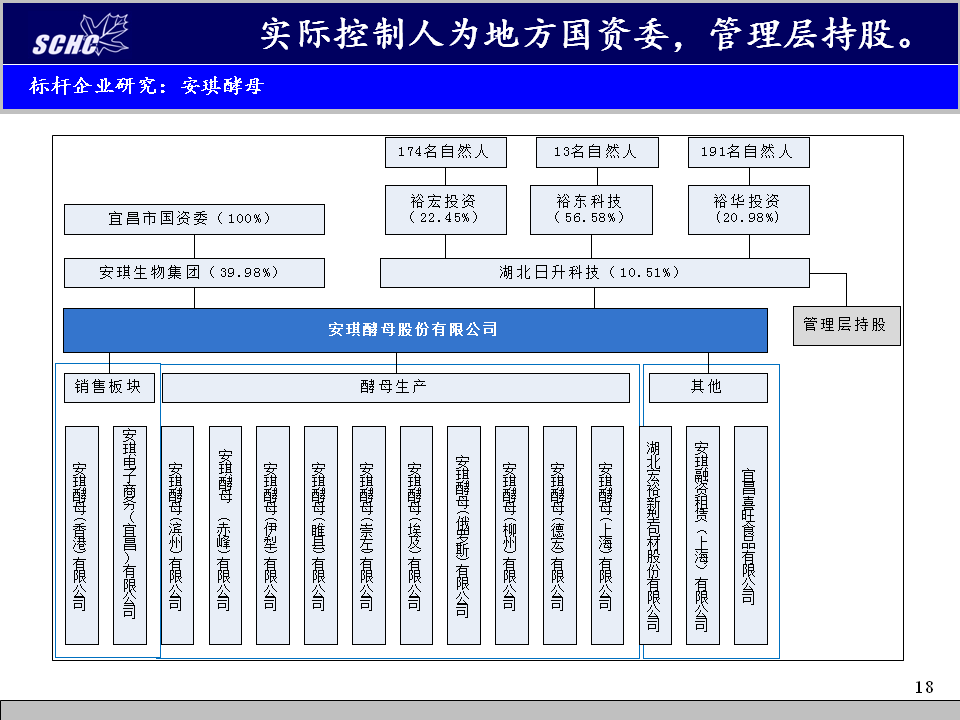Click the 湖北日升科技 (10.51%) box

pyautogui.click(x=594, y=272)
